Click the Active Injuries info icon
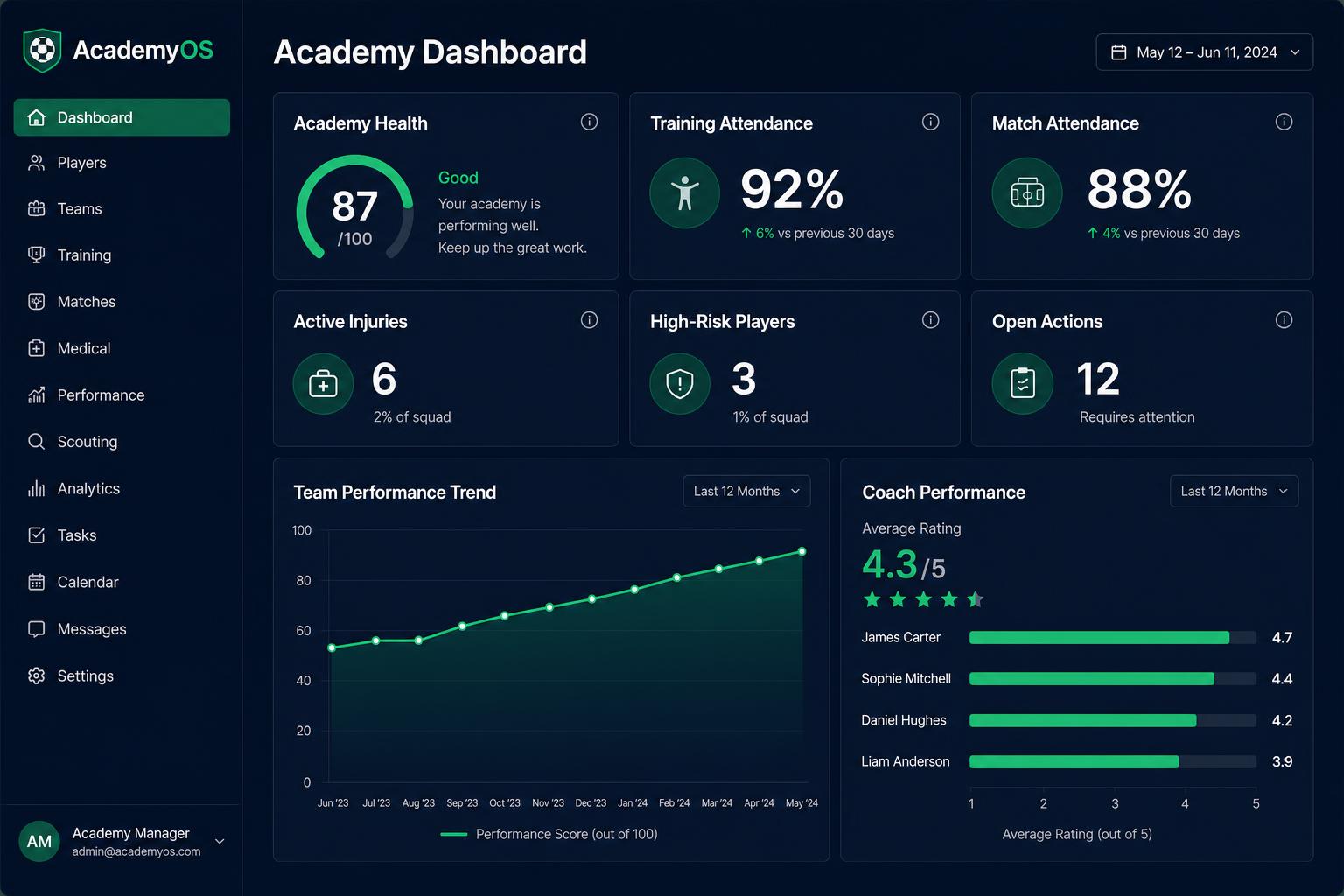The image size is (1344, 896). point(590,320)
